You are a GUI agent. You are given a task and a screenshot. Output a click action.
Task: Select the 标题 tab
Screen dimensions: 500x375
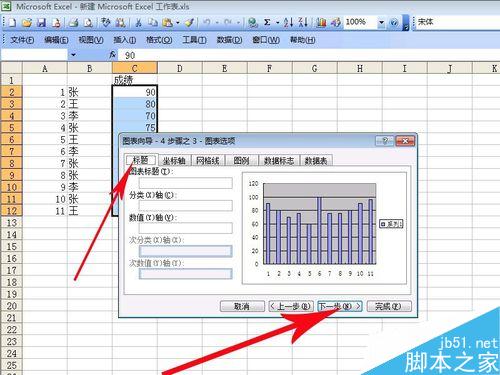(x=141, y=160)
